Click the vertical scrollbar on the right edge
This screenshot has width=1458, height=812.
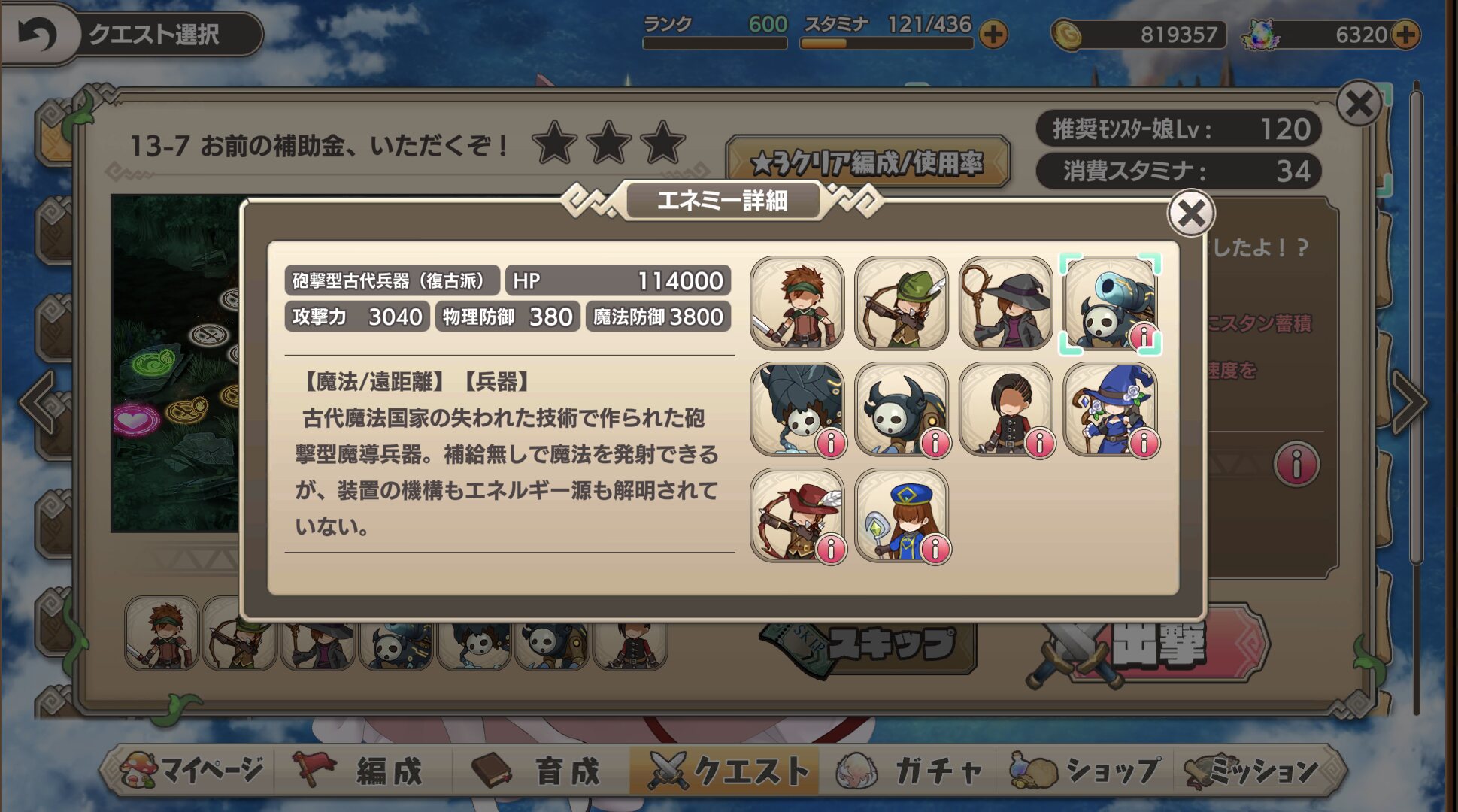pos(1415,323)
